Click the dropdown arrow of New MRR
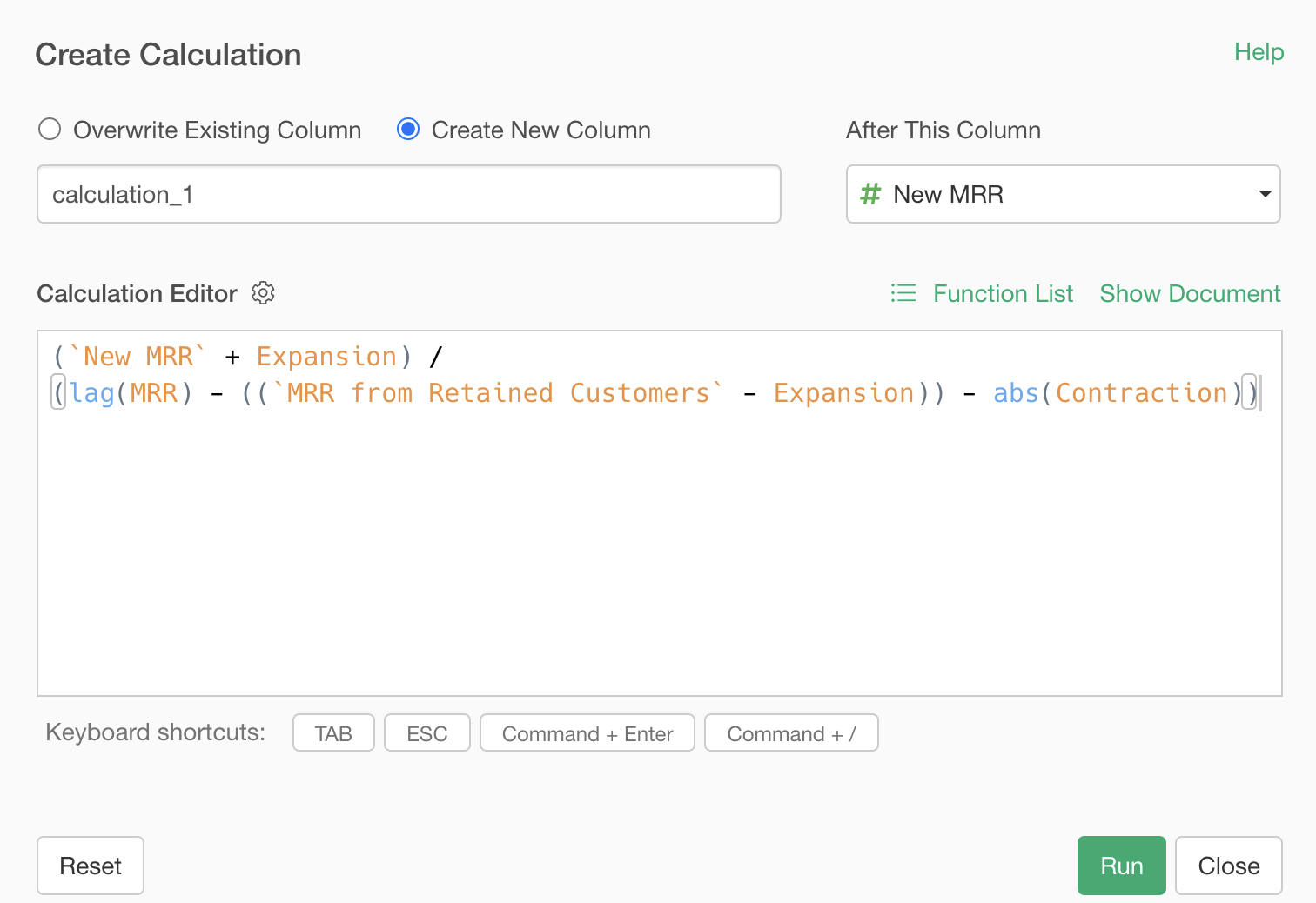The width and height of the screenshot is (1316, 903). pos(1266,194)
